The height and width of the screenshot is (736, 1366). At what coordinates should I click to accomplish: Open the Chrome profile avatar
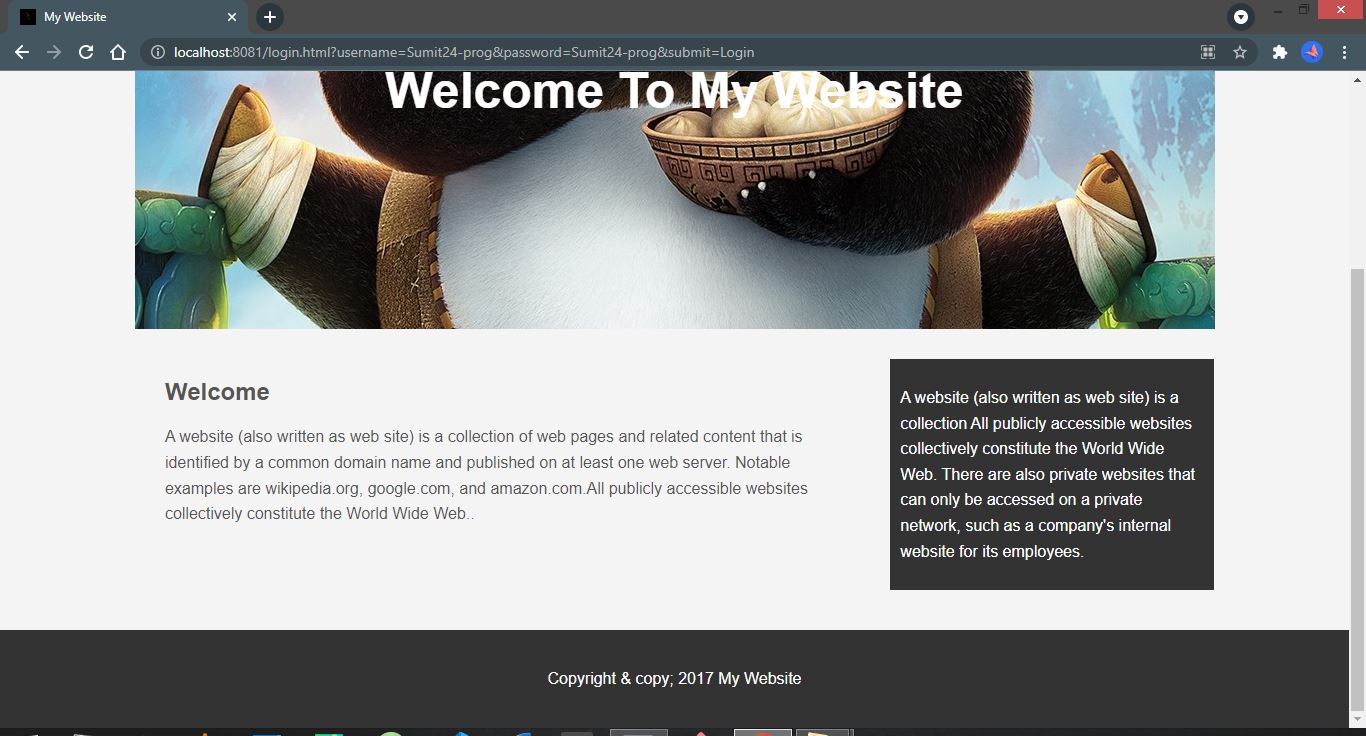click(1311, 52)
